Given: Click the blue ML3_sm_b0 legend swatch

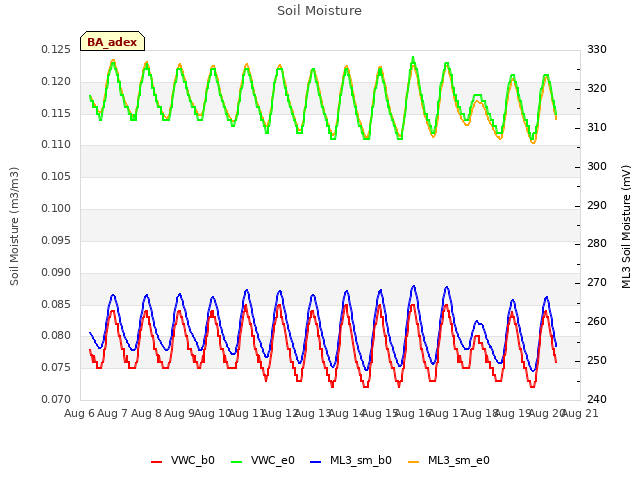Looking at the screenshot, I should 316,462.
